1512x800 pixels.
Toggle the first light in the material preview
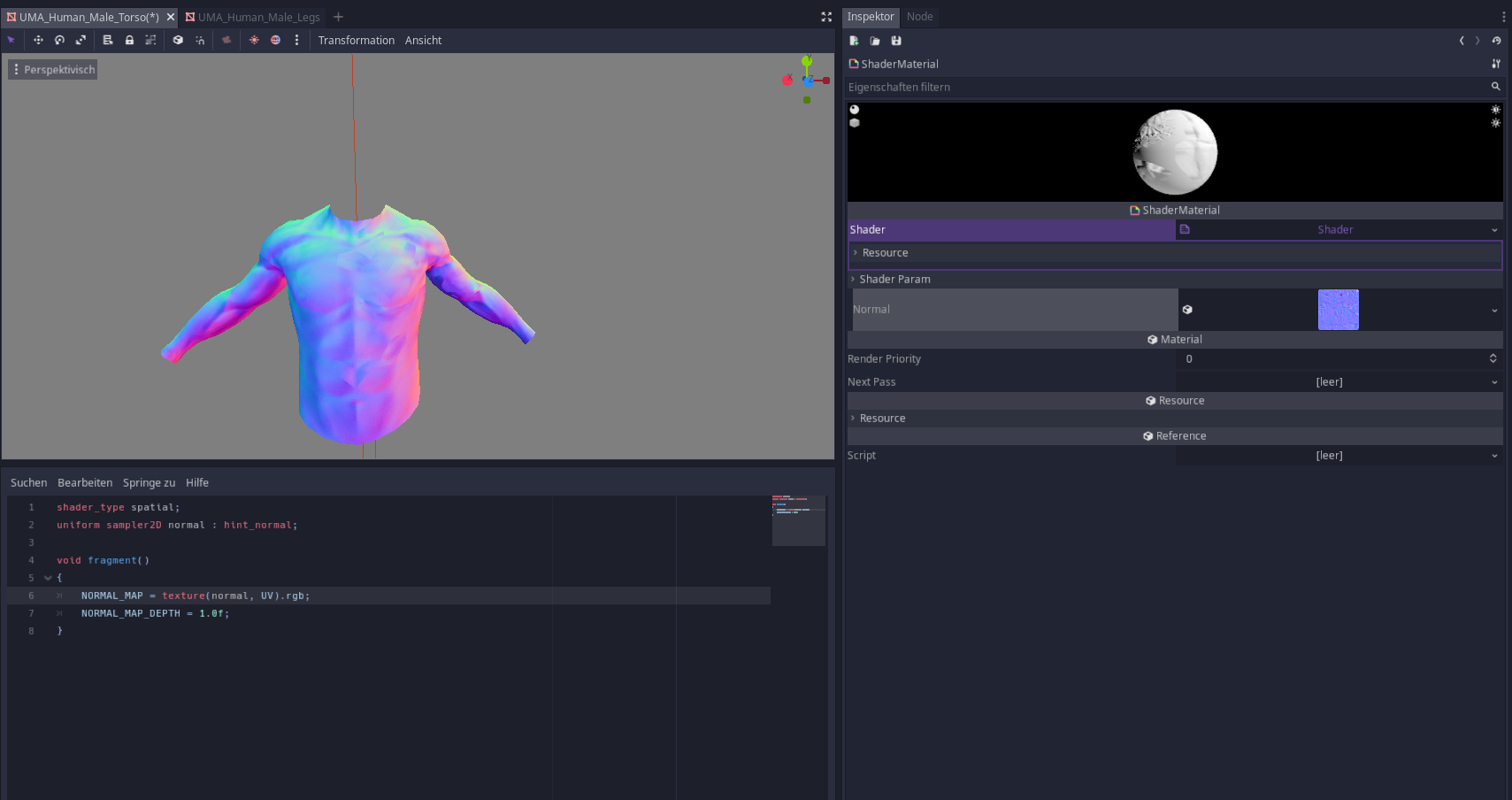coord(1495,110)
